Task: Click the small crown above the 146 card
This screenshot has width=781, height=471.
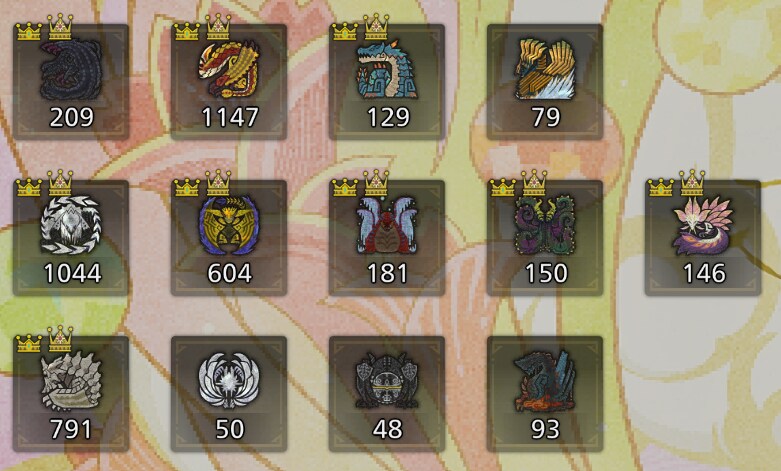Action: click(x=661, y=187)
